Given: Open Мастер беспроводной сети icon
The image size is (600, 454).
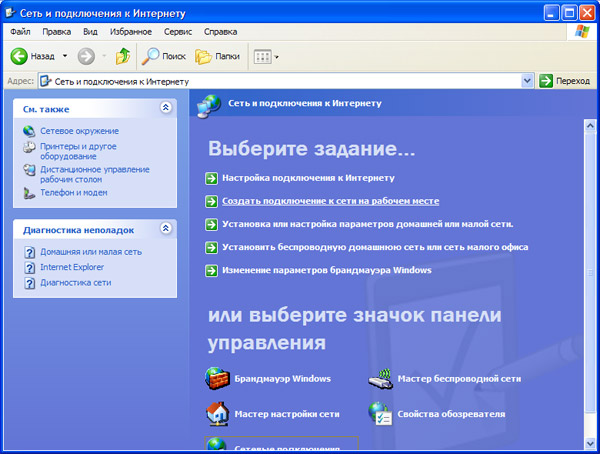Looking at the screenshot, I should 380,379.
